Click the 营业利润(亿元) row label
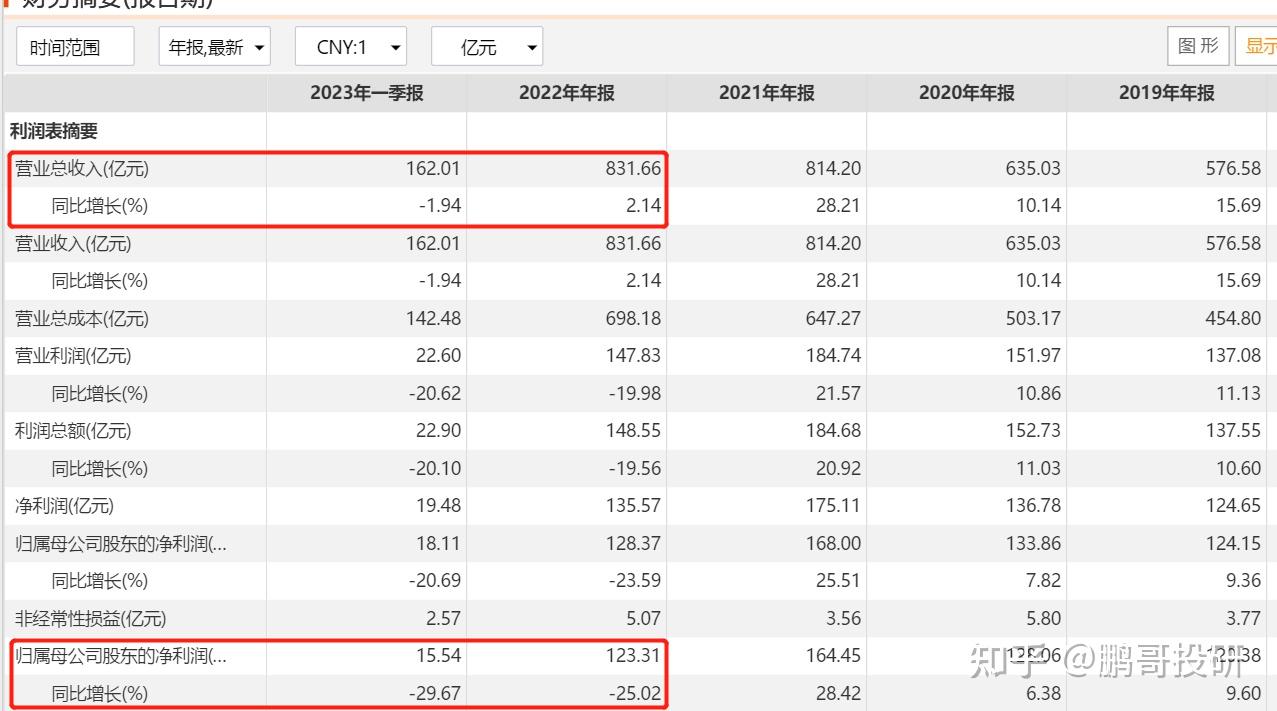 [x=73, y=356]
